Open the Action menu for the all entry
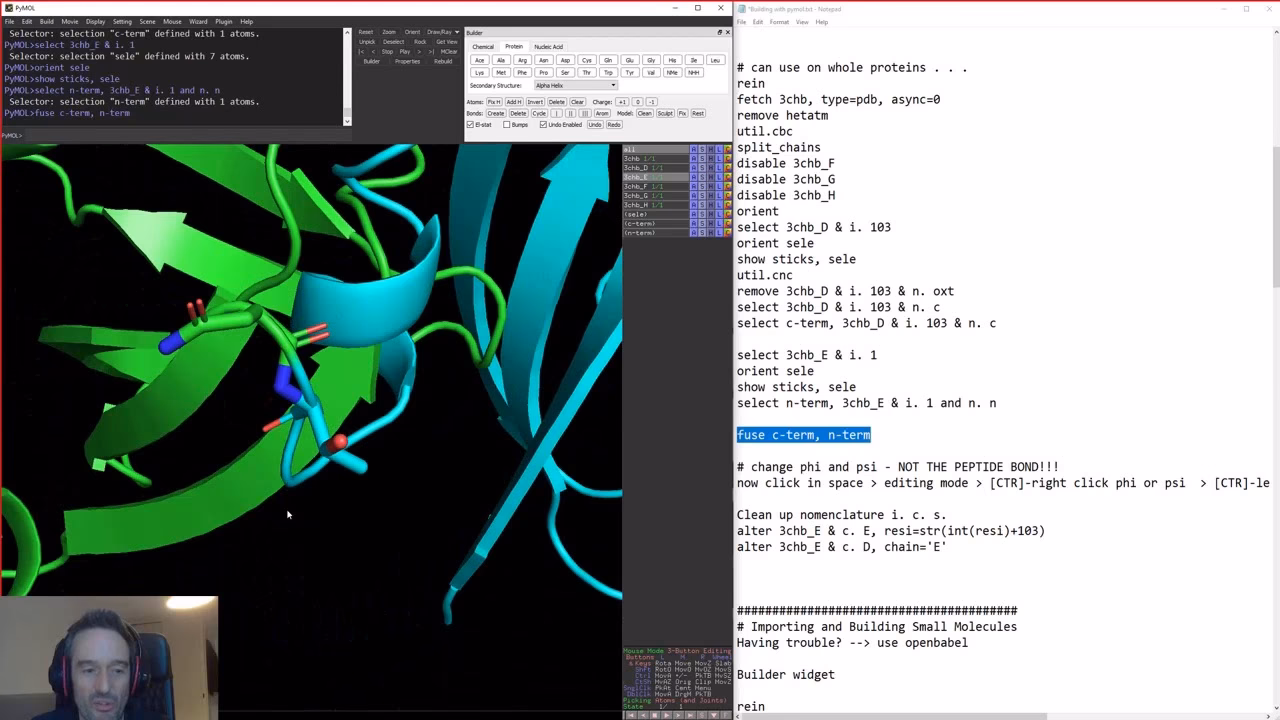Screen dimensions: 1280x720 tap(693, 149)
